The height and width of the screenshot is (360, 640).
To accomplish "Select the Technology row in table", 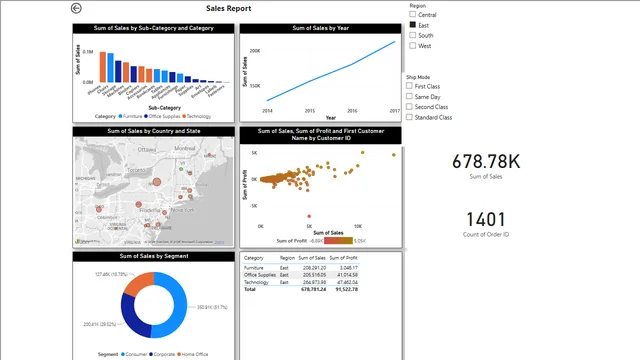I will tap(301, 282).
